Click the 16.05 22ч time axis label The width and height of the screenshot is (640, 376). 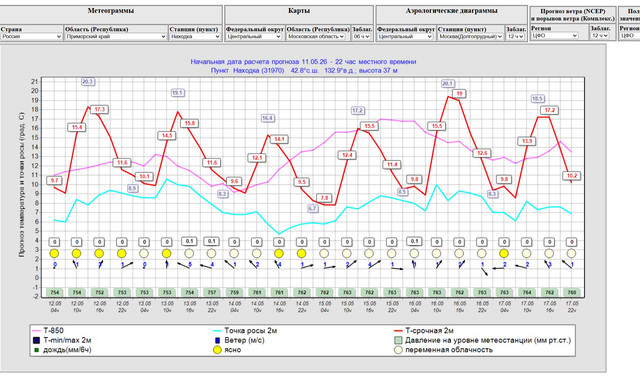pos(482,307)
